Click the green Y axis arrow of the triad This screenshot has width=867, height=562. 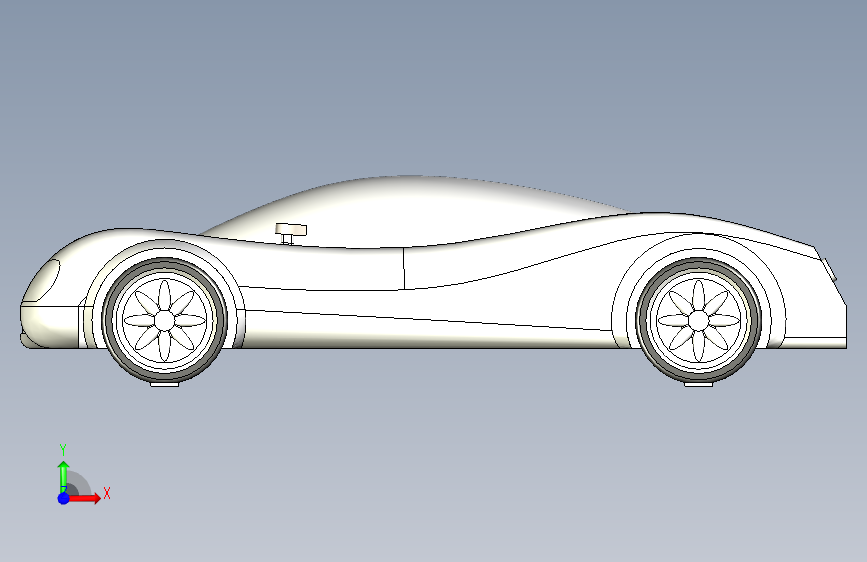coord(64,476)
